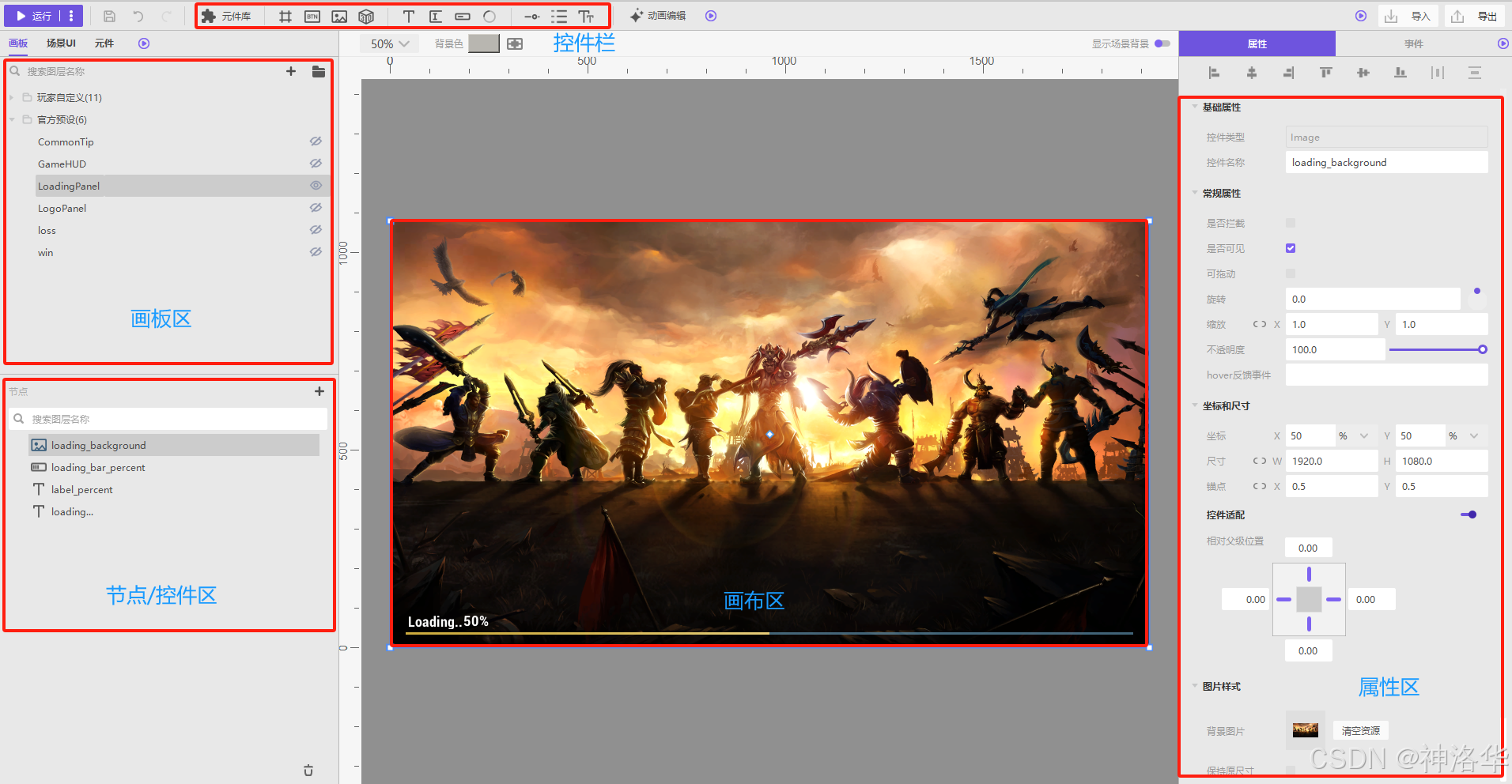This screenshot has height=784, width=1512.
Task: Add a node with the 节点 plus icon
Action: point(319,391)
